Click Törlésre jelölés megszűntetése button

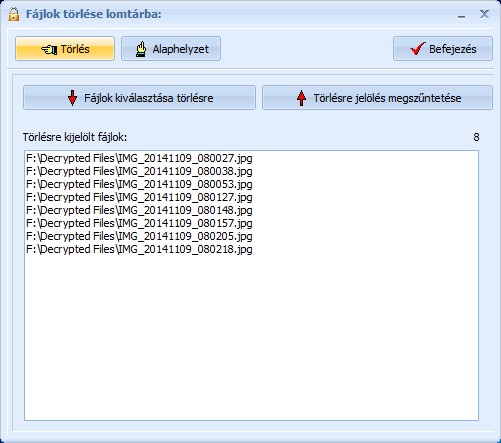377,98
